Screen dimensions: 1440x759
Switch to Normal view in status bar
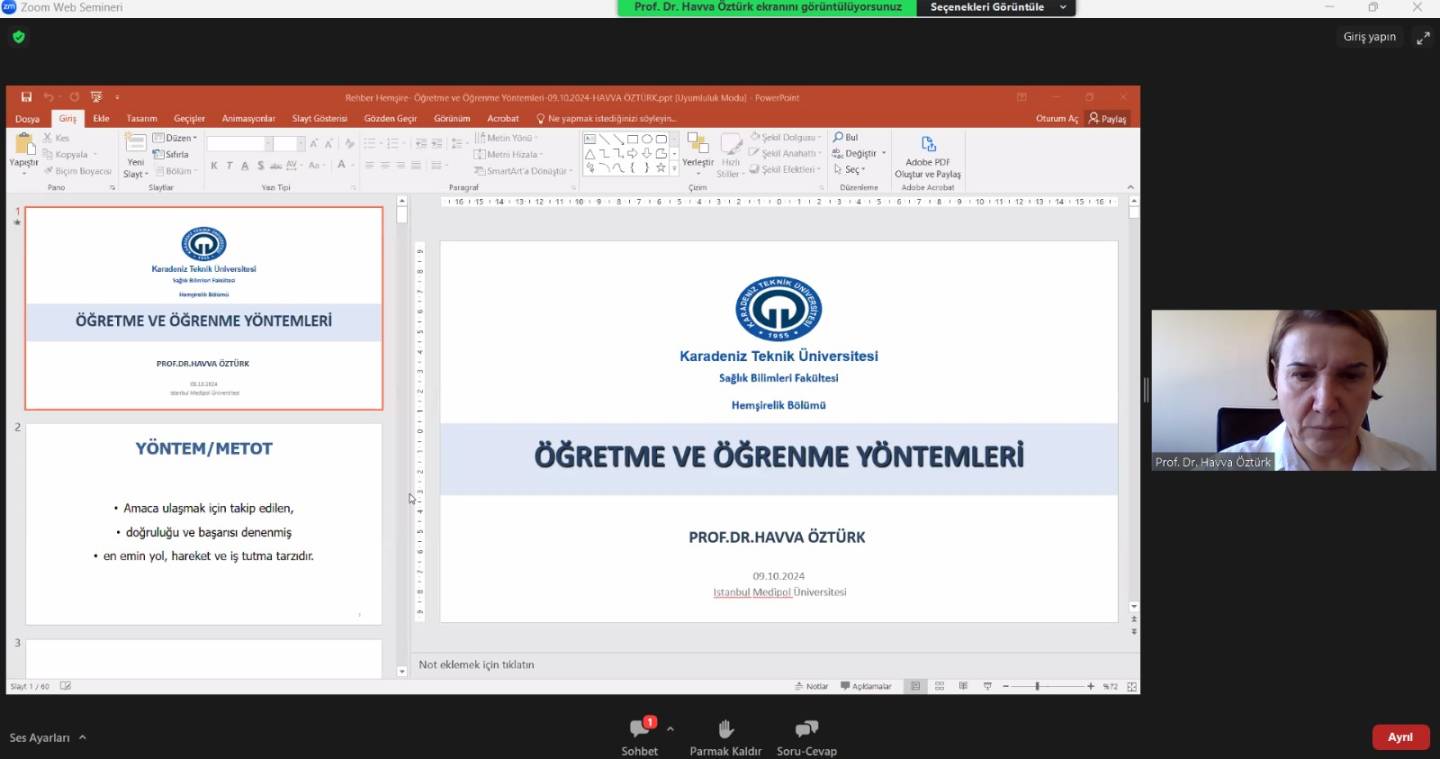(x=915, y=686)
